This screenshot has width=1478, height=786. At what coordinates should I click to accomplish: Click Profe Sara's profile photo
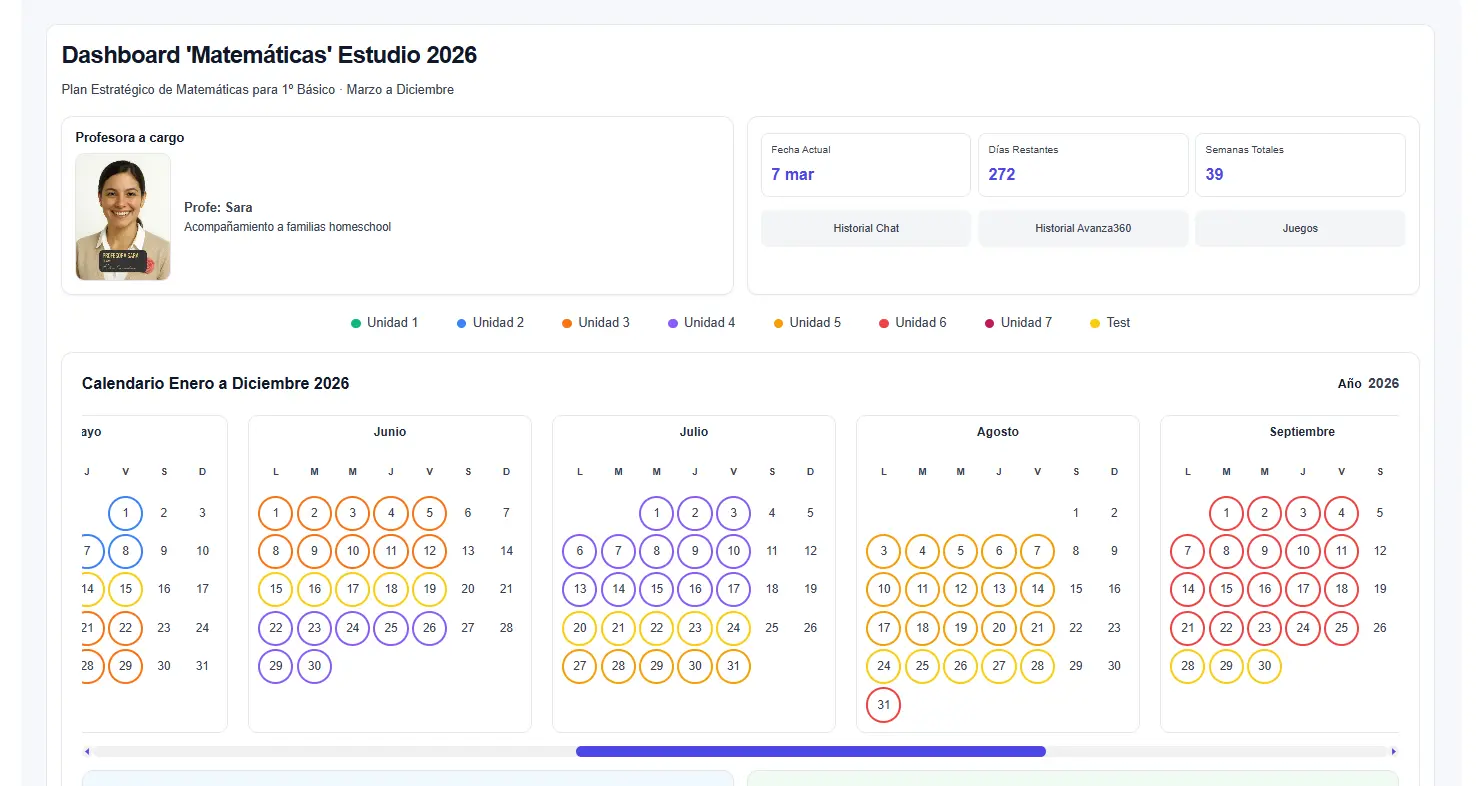click(x=123, y=217)
